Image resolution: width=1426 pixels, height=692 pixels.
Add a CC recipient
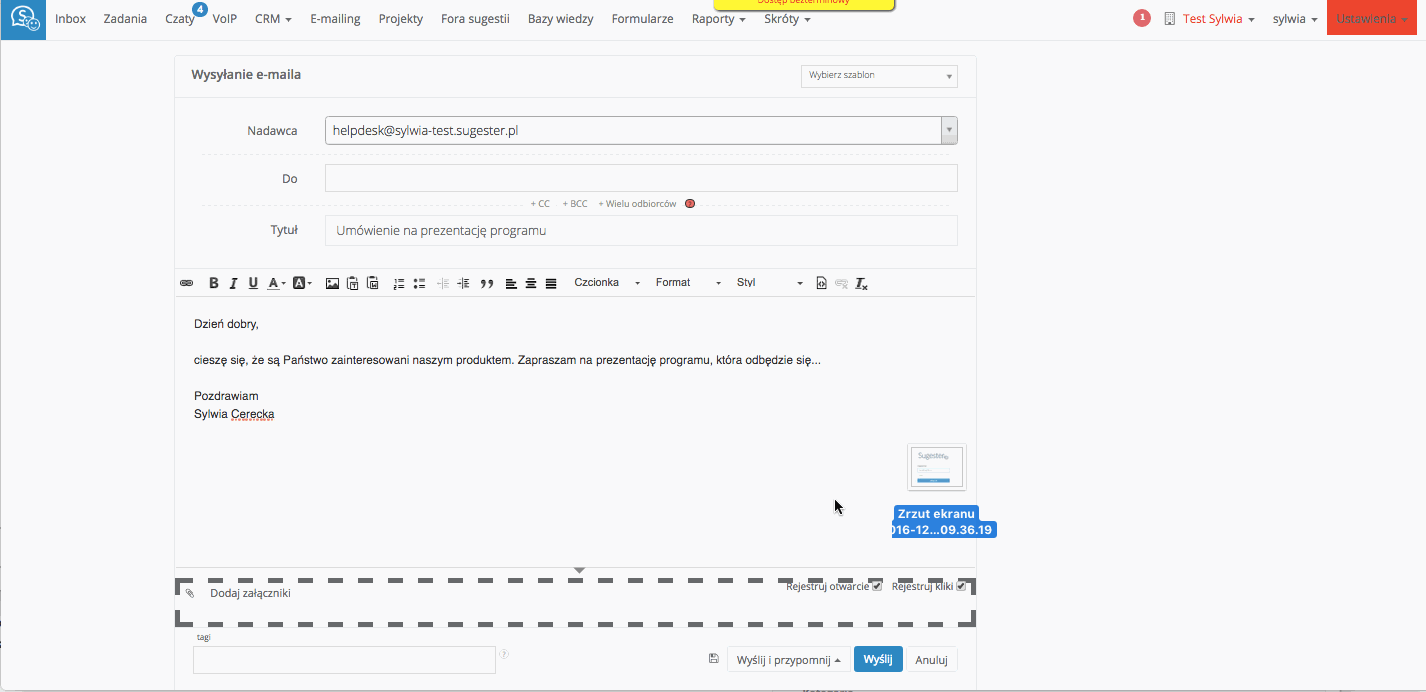pyautogui.click(x=540, y=204)
